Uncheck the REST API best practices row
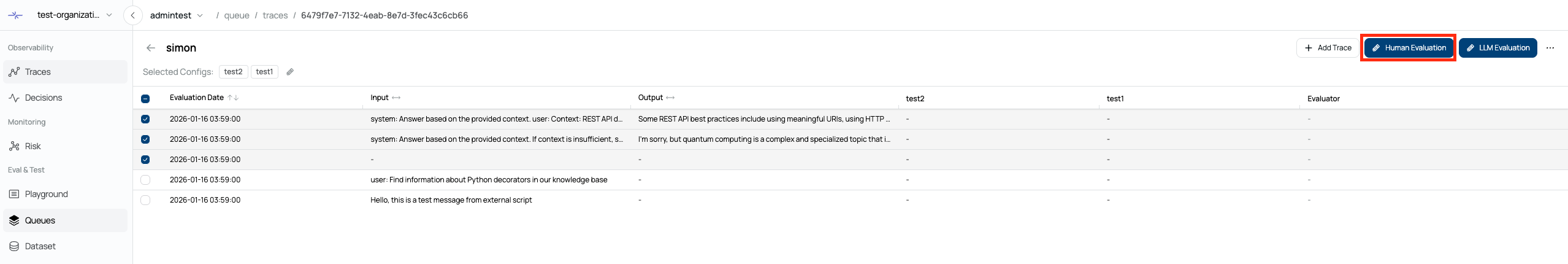The height and width of the screenshot is (264, 1568). 145,119
